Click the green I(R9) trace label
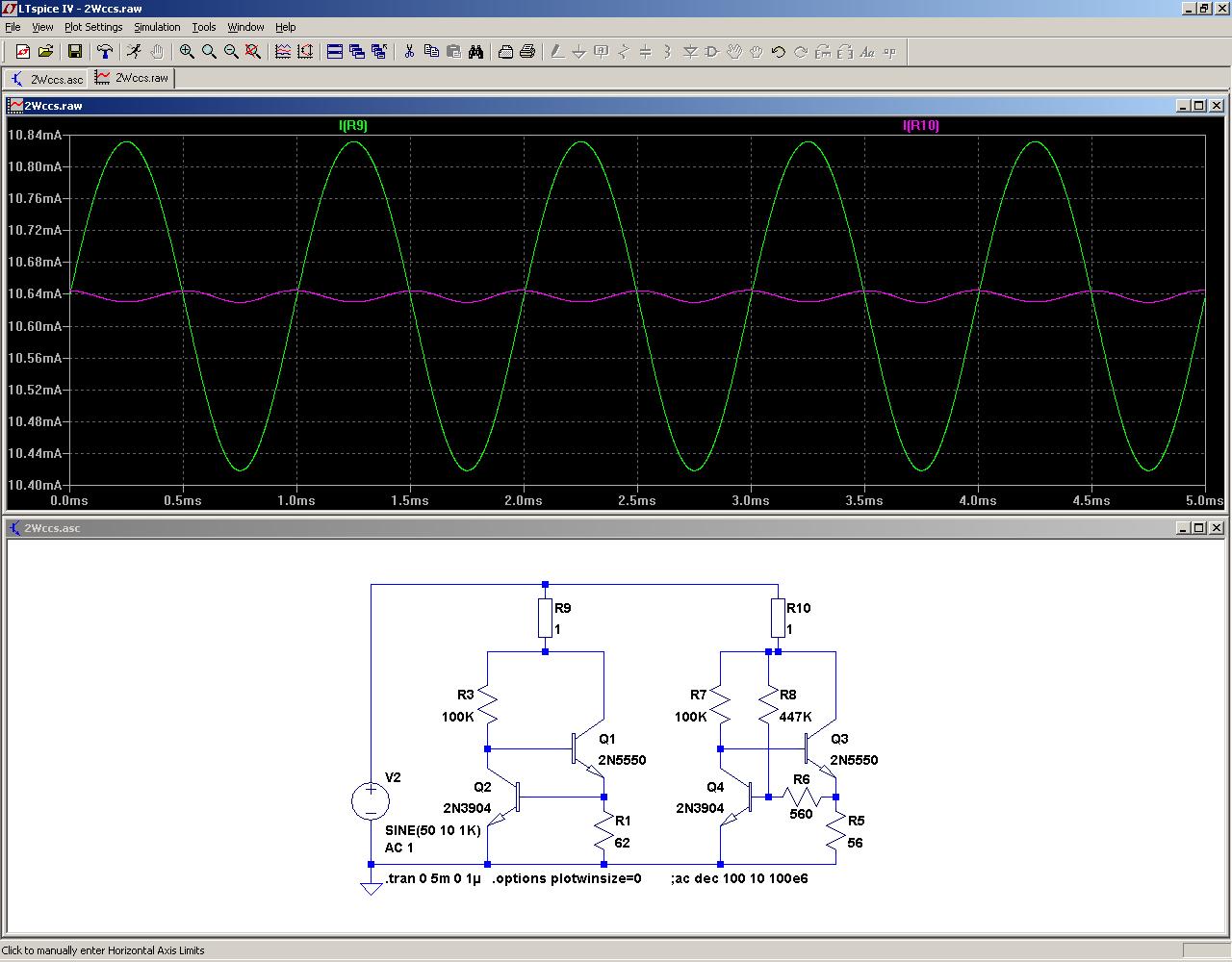The image size is (1232, 962). tap(353, 126)
